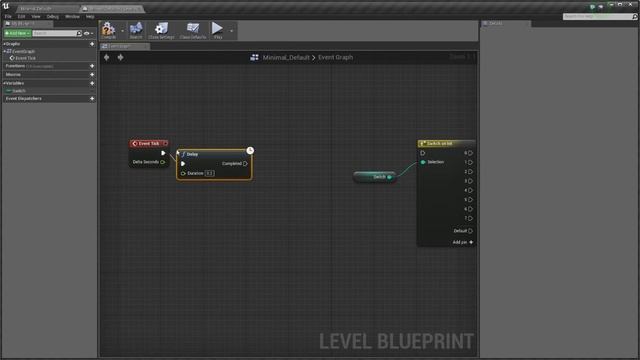
Task: Open the Debug menu
Action: tap(53, 16)
